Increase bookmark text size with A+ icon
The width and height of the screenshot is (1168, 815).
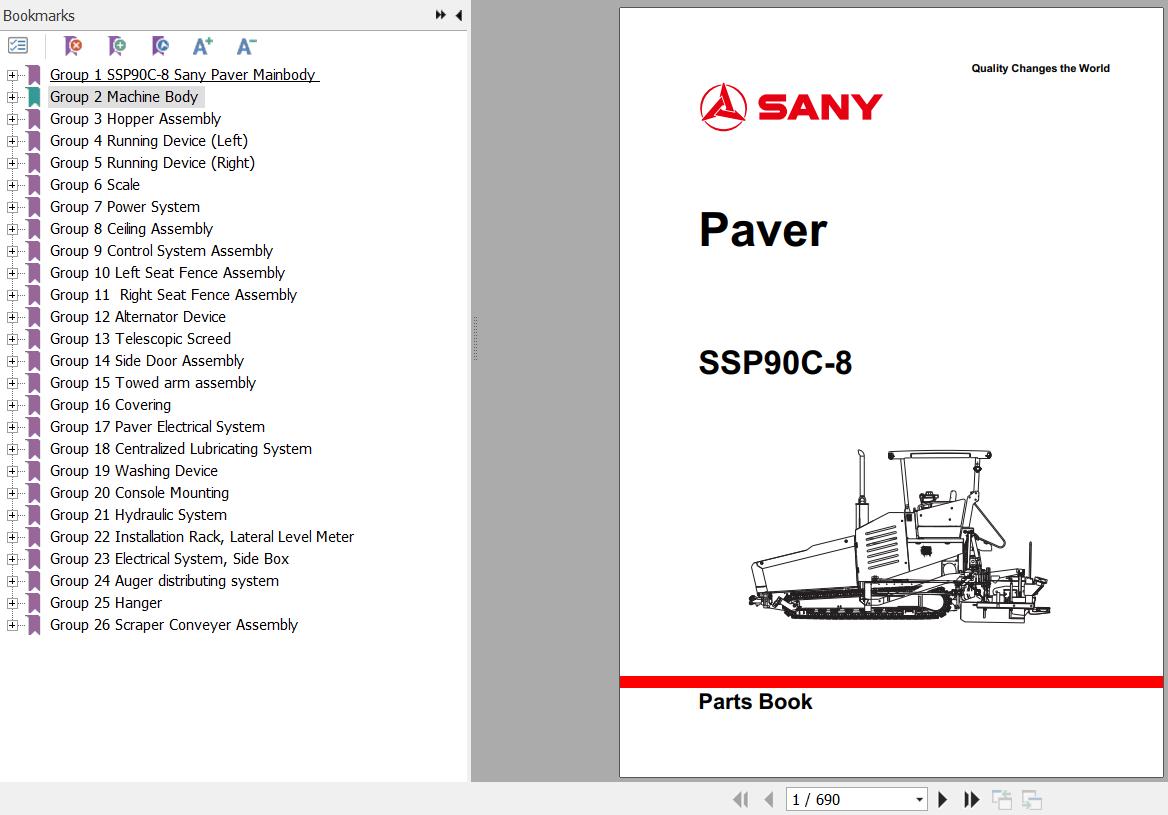pyautogui.click(x=203, y=46)
